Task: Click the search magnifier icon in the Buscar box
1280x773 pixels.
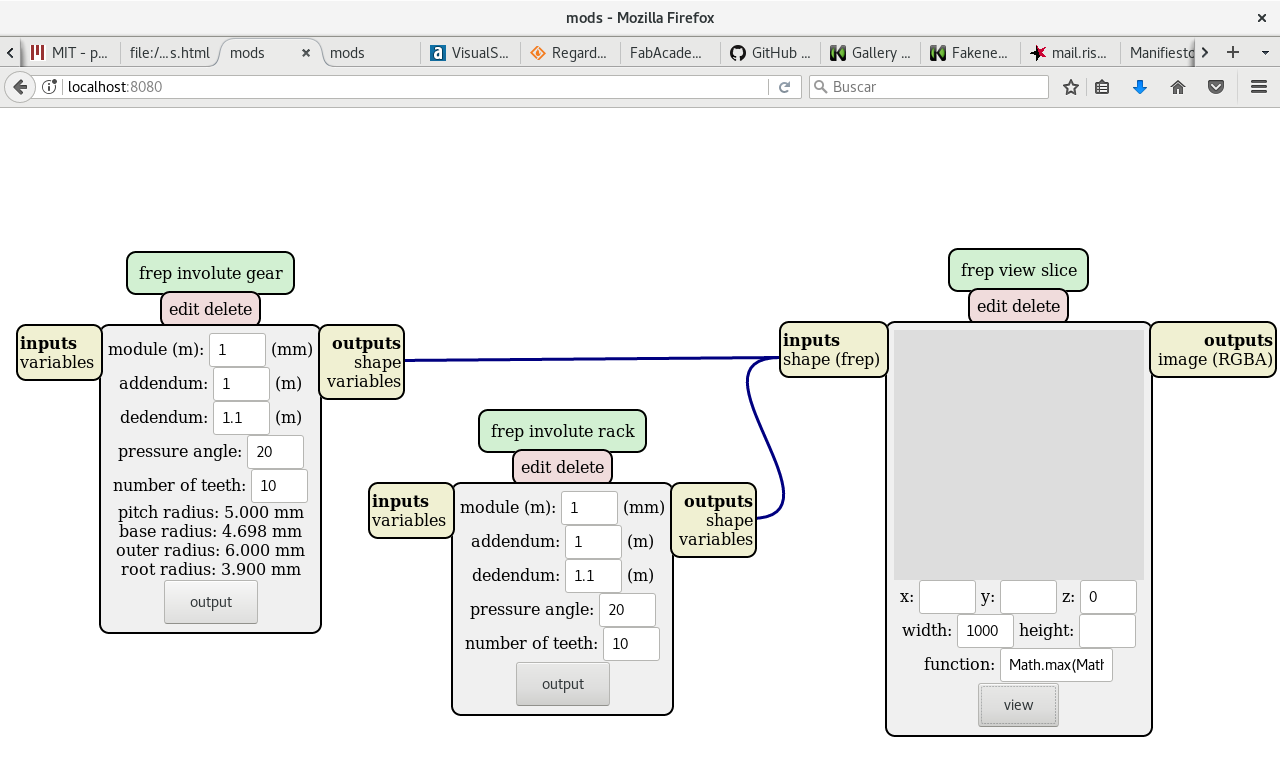Action: (820, 87)
